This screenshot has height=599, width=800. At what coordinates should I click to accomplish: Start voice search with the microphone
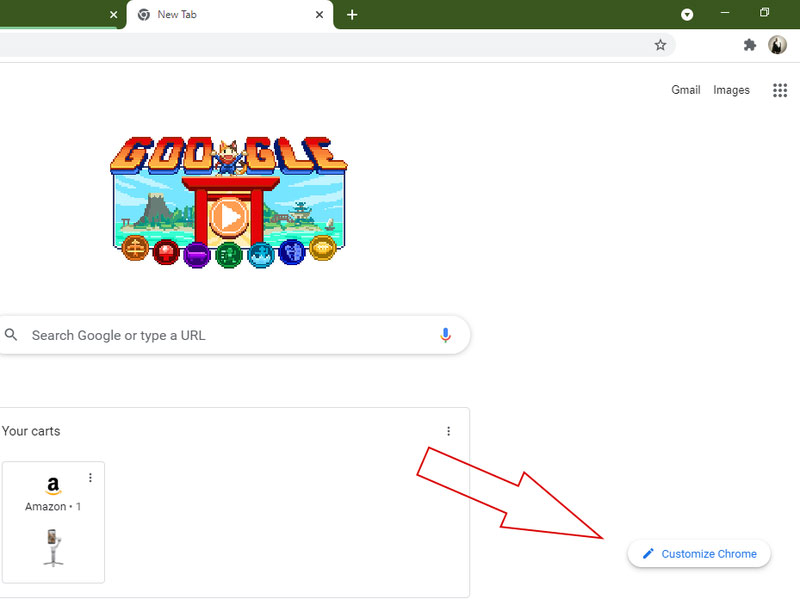point(445,335)
